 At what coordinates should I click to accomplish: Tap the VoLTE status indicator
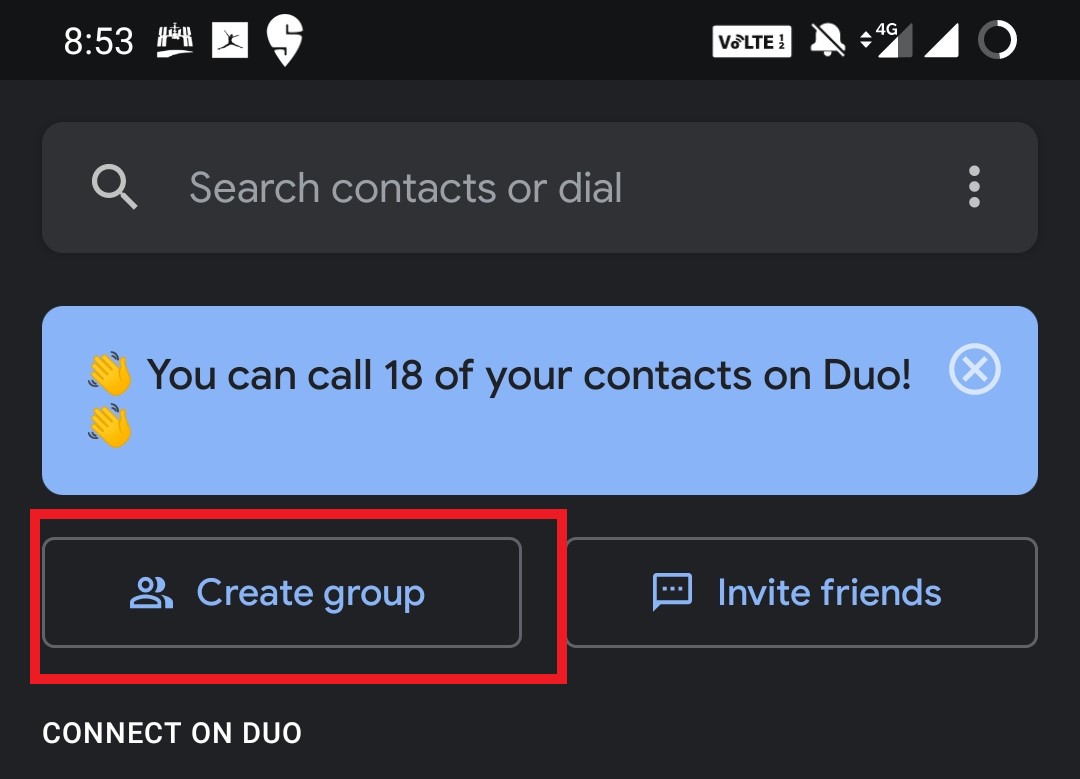751,40
